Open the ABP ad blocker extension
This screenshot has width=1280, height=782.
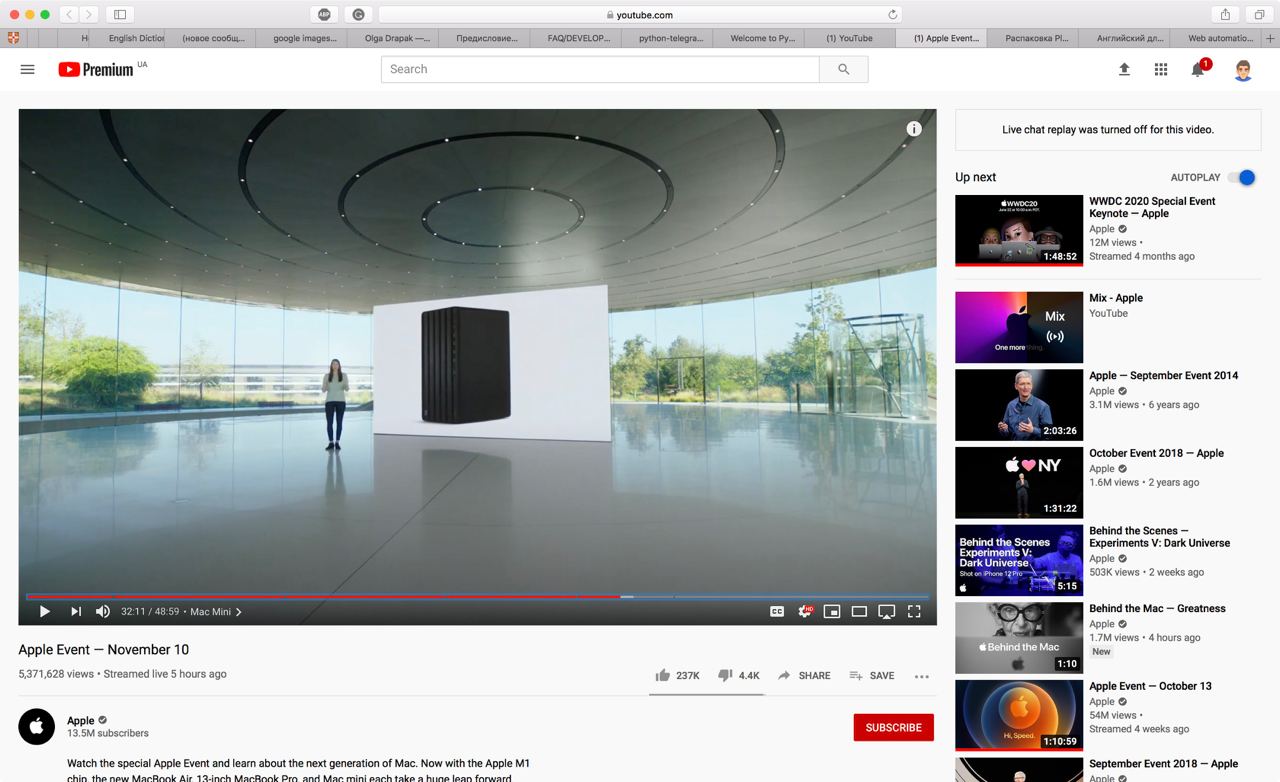tap(324, 14)
